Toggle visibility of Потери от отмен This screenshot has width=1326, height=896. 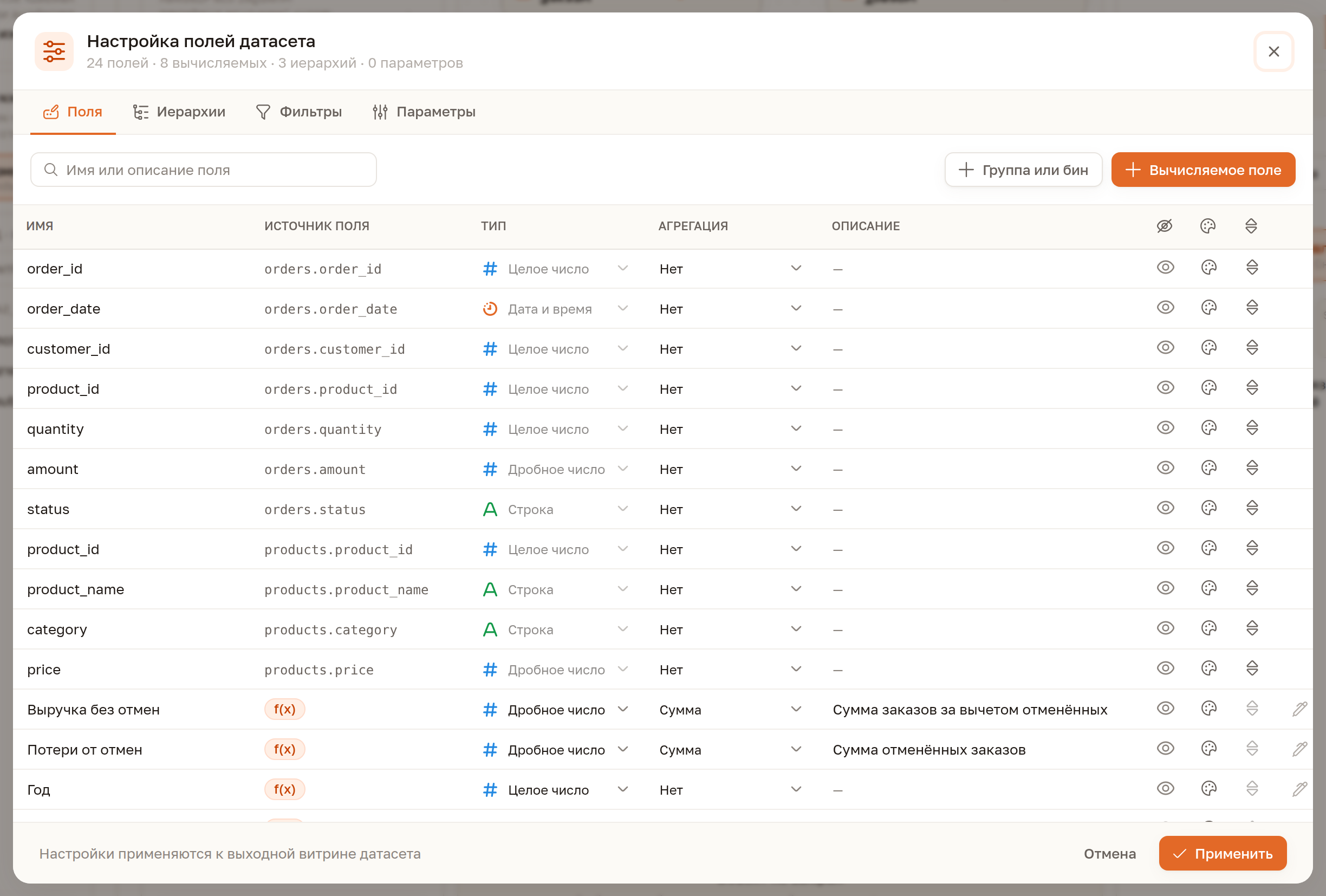pos(1165,748)
